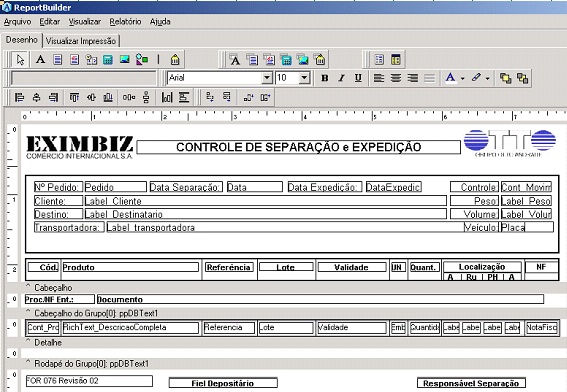
Task: Switch to the Desenho tab
Action: (x=22, y=40)
